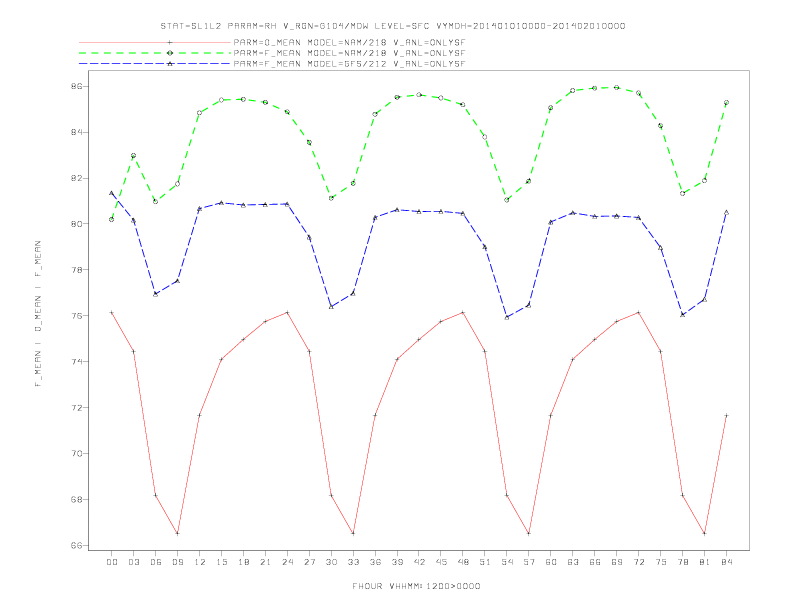Click x-axis tick label 33
The image size is (792, 612).
click(x=353, y=562)
